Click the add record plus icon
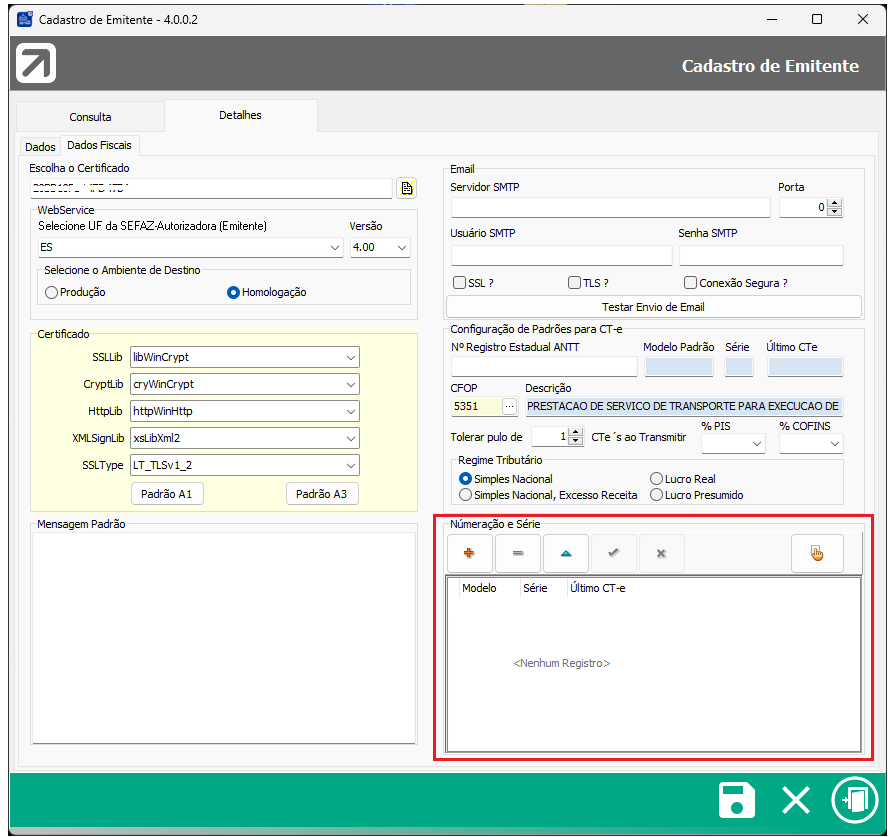This screenshot has width=888, height=837. point(470,553)
